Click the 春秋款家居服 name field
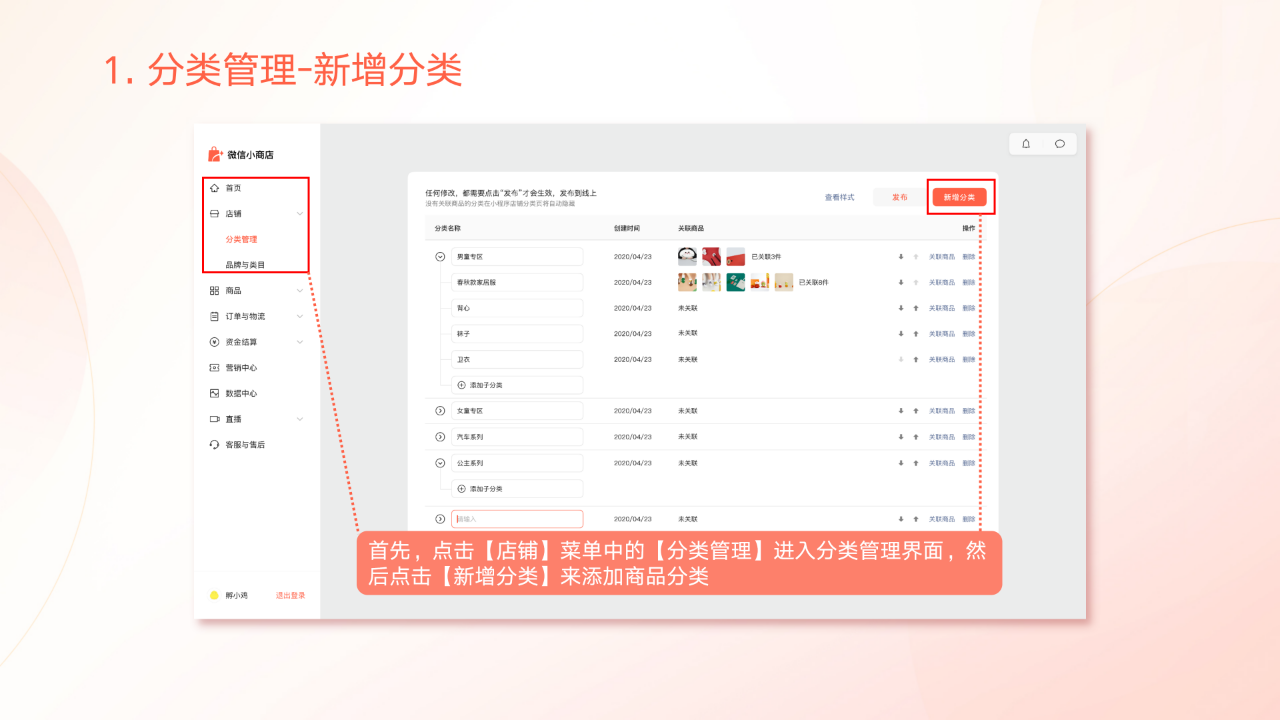The height and width of the screenshot is (720, 1280). [x=517, y=283]
